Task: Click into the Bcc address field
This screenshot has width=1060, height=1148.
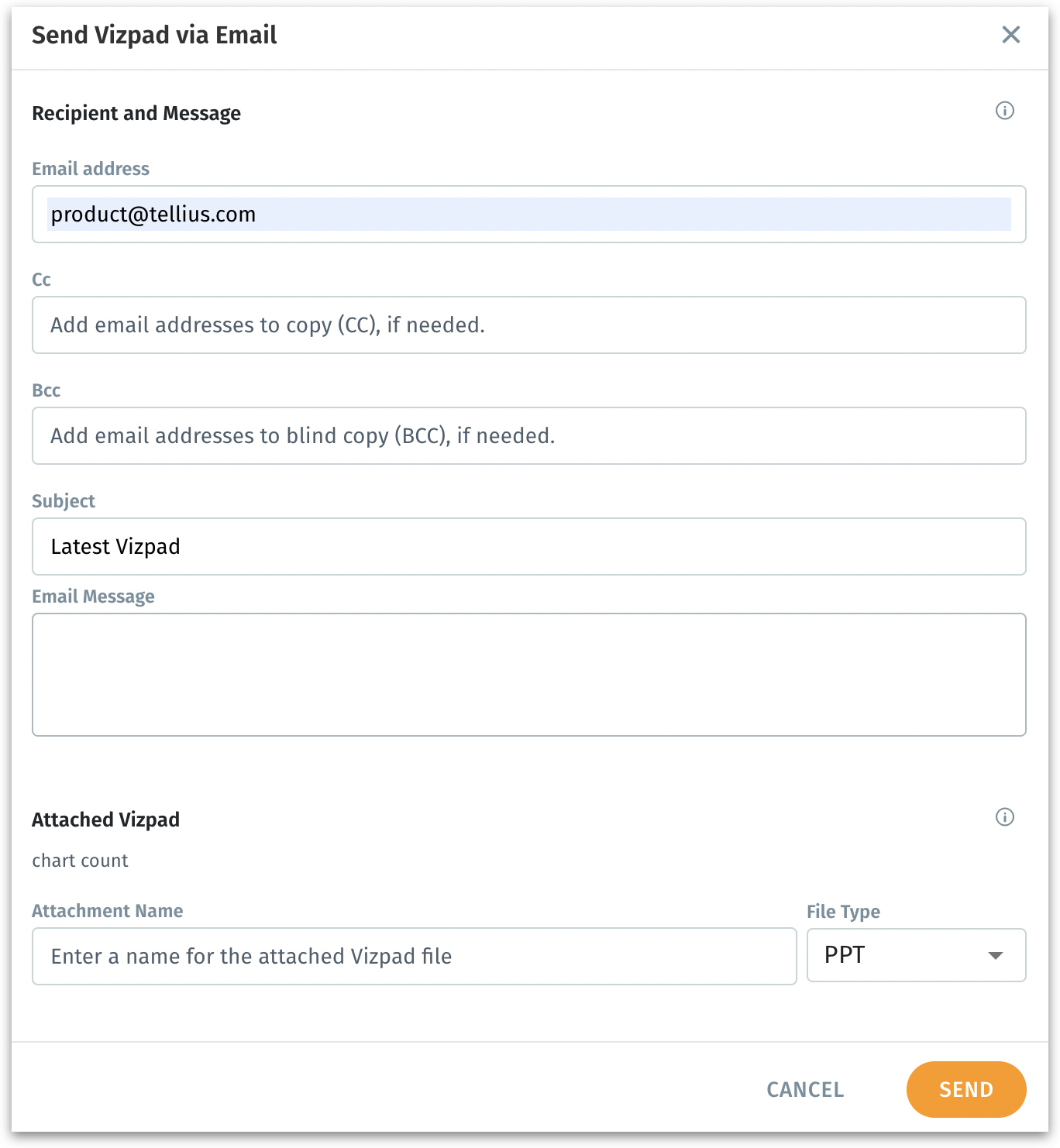Action: point(528,436)
